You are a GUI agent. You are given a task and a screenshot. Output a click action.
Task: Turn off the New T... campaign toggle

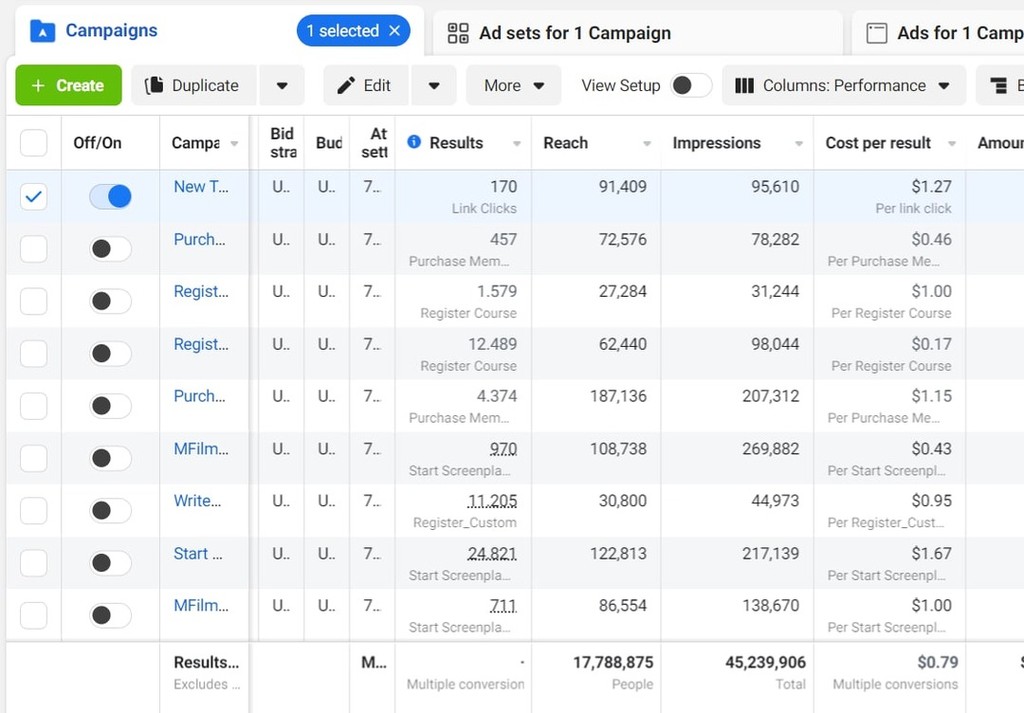(110, 197)
